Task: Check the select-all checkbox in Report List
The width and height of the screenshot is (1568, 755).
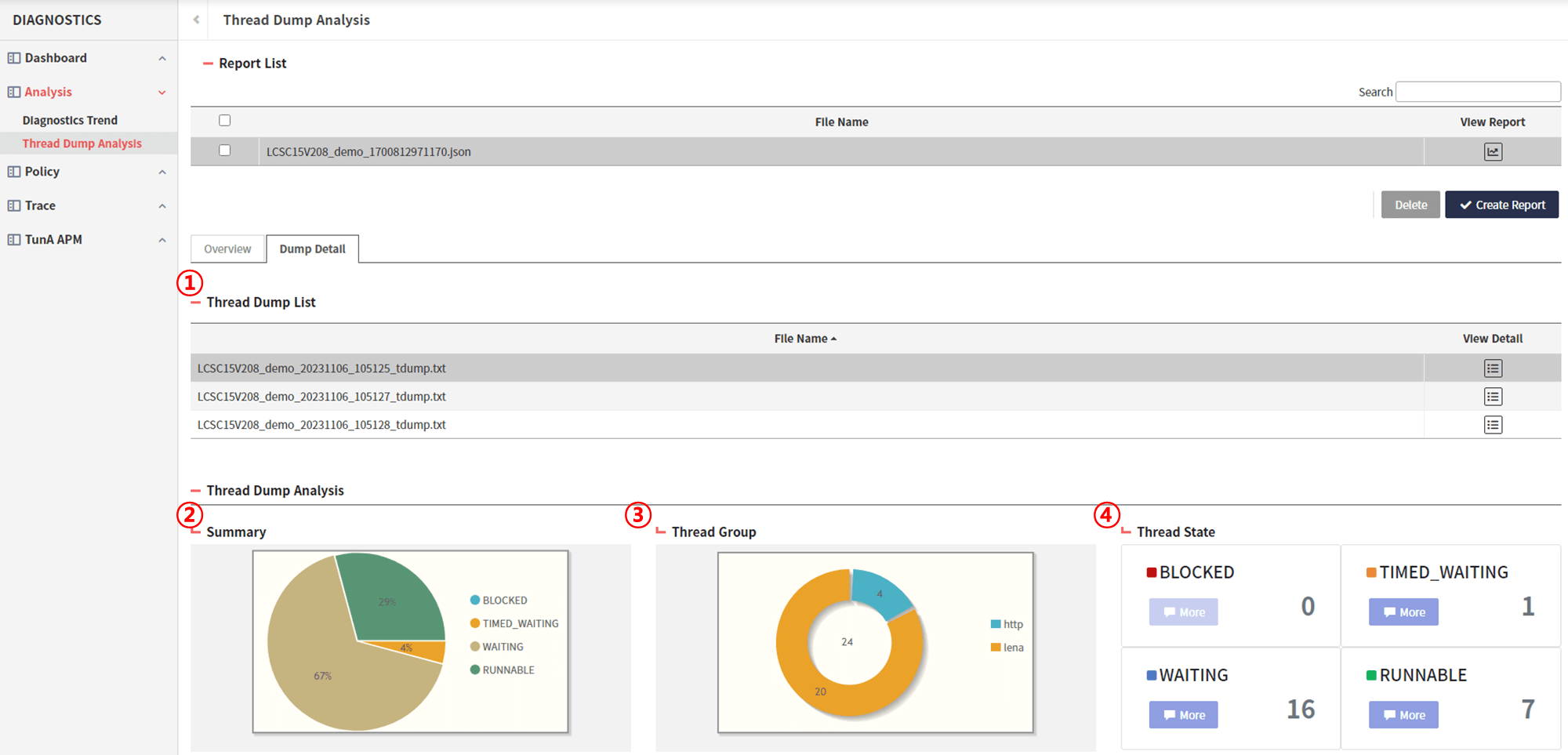Action: (x=224, y=120)
